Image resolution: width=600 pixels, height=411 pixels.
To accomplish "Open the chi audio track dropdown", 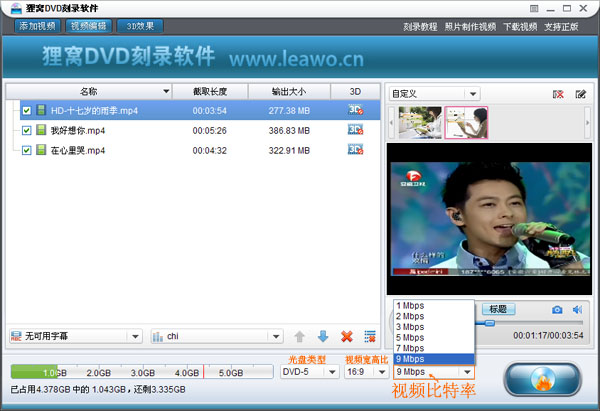I will (x=217, y=336).
